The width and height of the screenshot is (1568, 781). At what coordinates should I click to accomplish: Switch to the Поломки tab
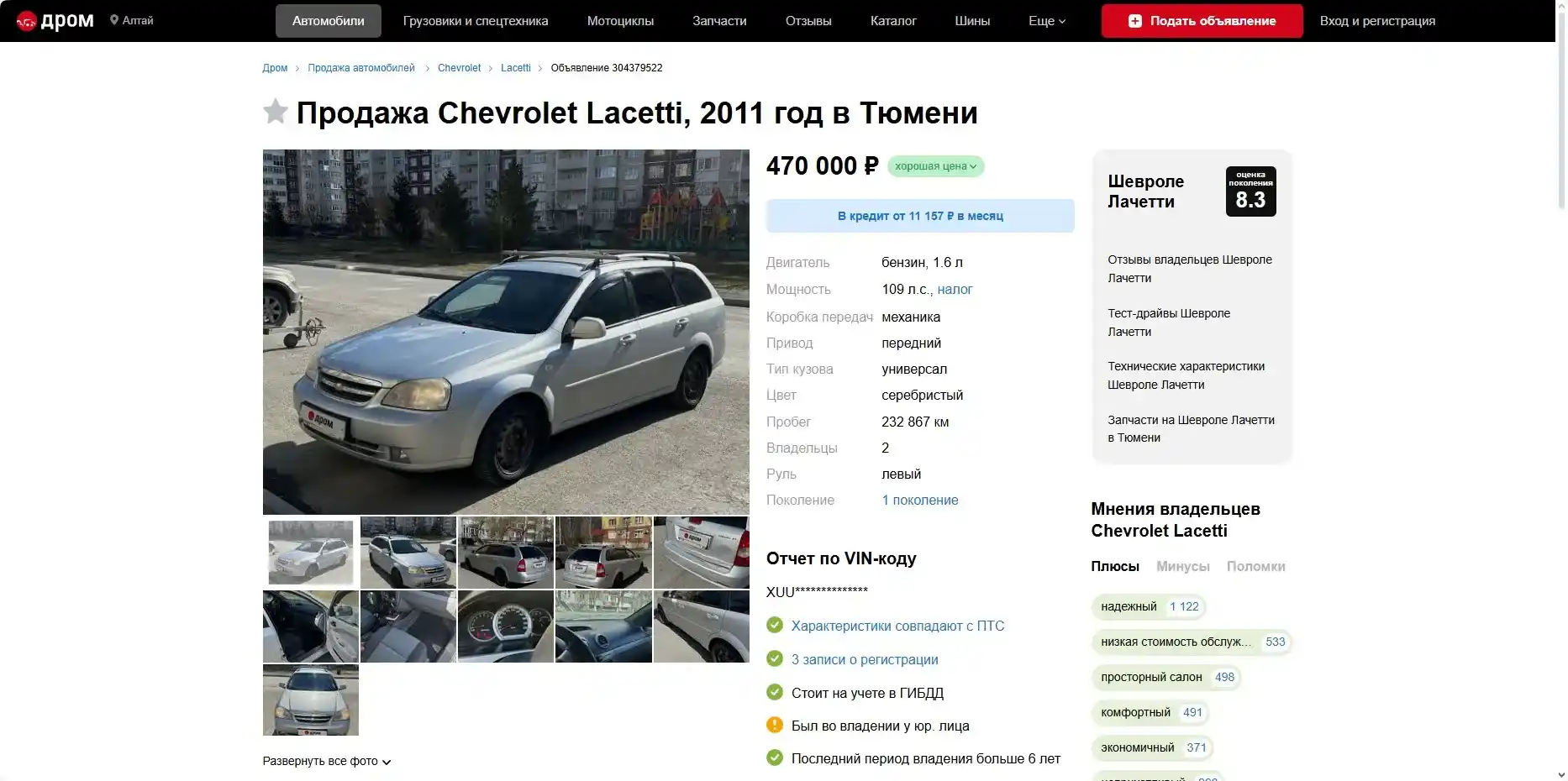[1255, 566]
